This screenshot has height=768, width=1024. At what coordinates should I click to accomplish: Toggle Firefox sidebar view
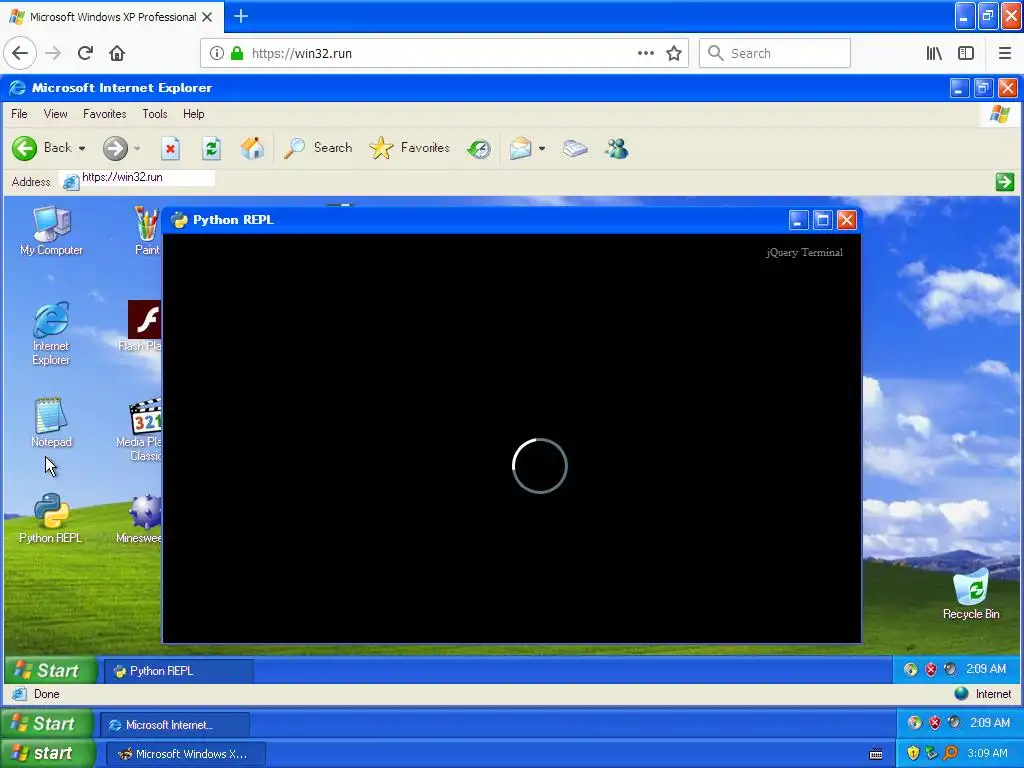[966, 53]
